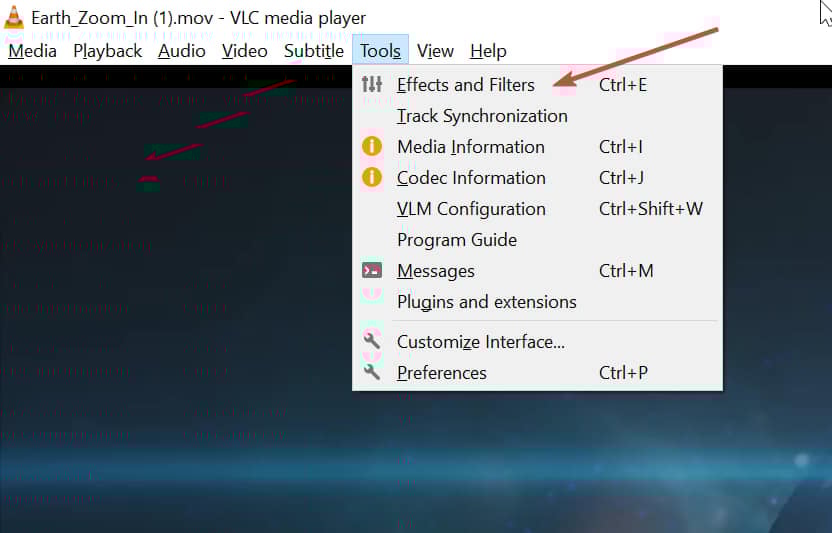Open the Media menu
The image size is (832, 533).
pos(32,51)
